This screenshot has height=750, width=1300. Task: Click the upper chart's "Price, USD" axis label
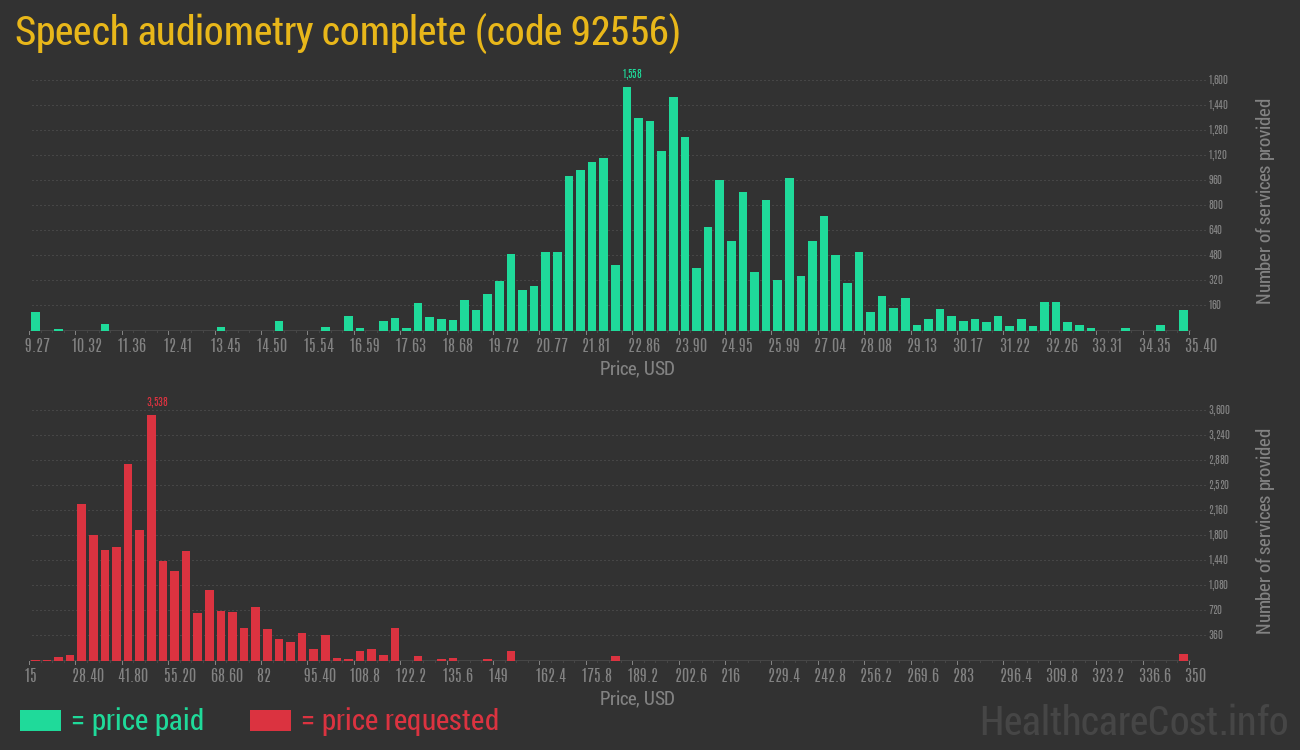(x=637, y=369)
